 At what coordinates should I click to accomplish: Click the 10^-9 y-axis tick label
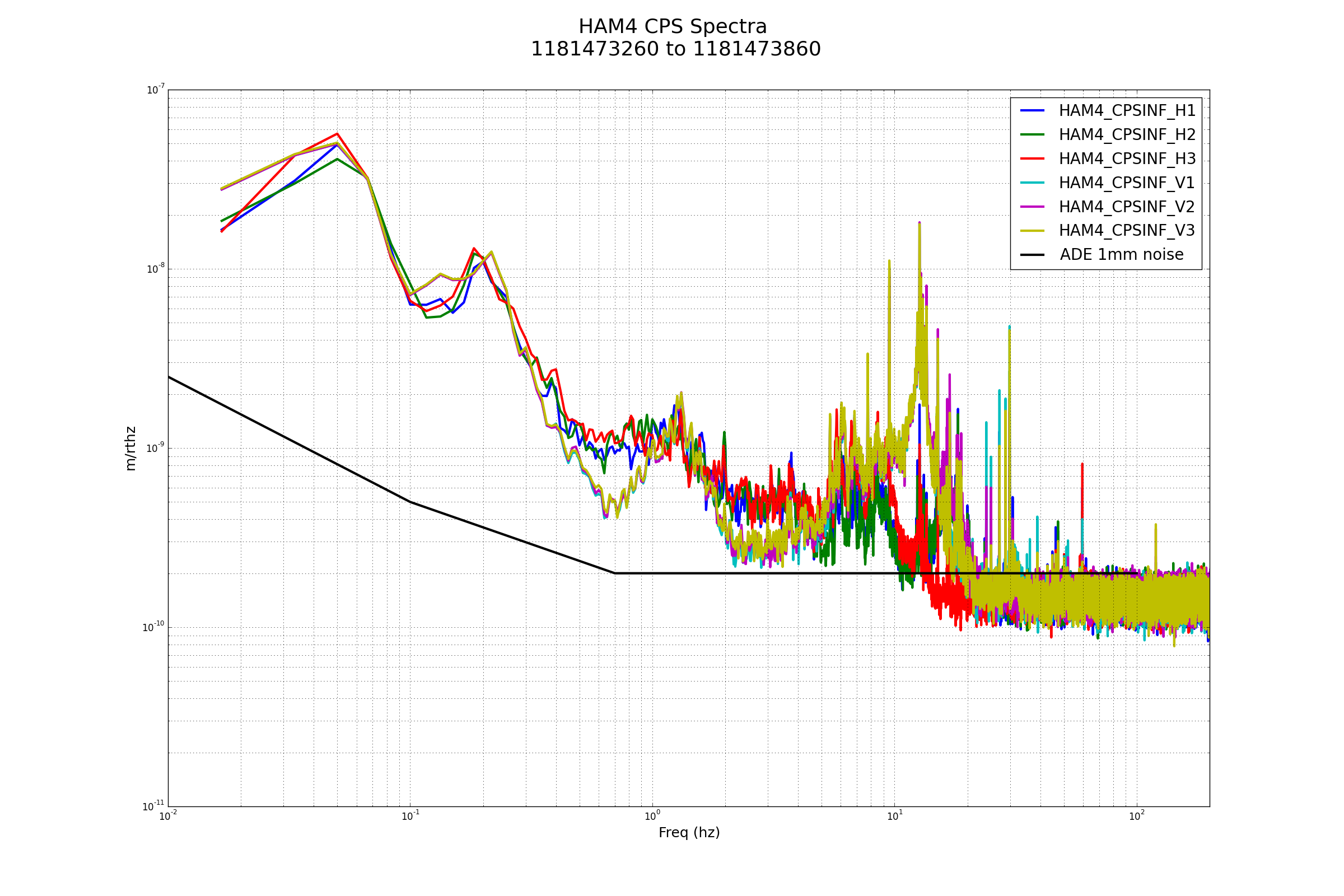[156, 448]
